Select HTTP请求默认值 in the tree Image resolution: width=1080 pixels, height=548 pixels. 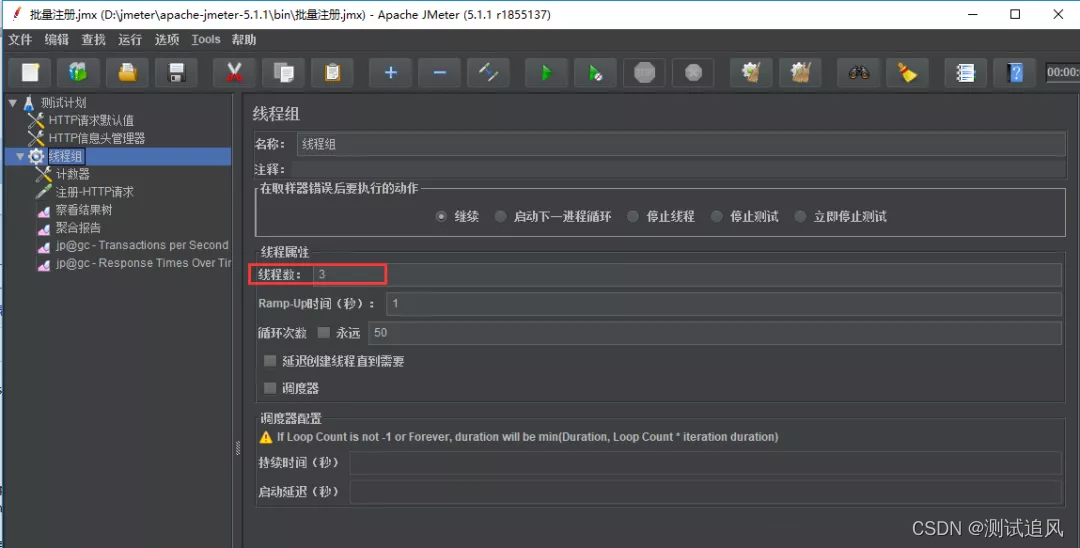pos(91,120)
